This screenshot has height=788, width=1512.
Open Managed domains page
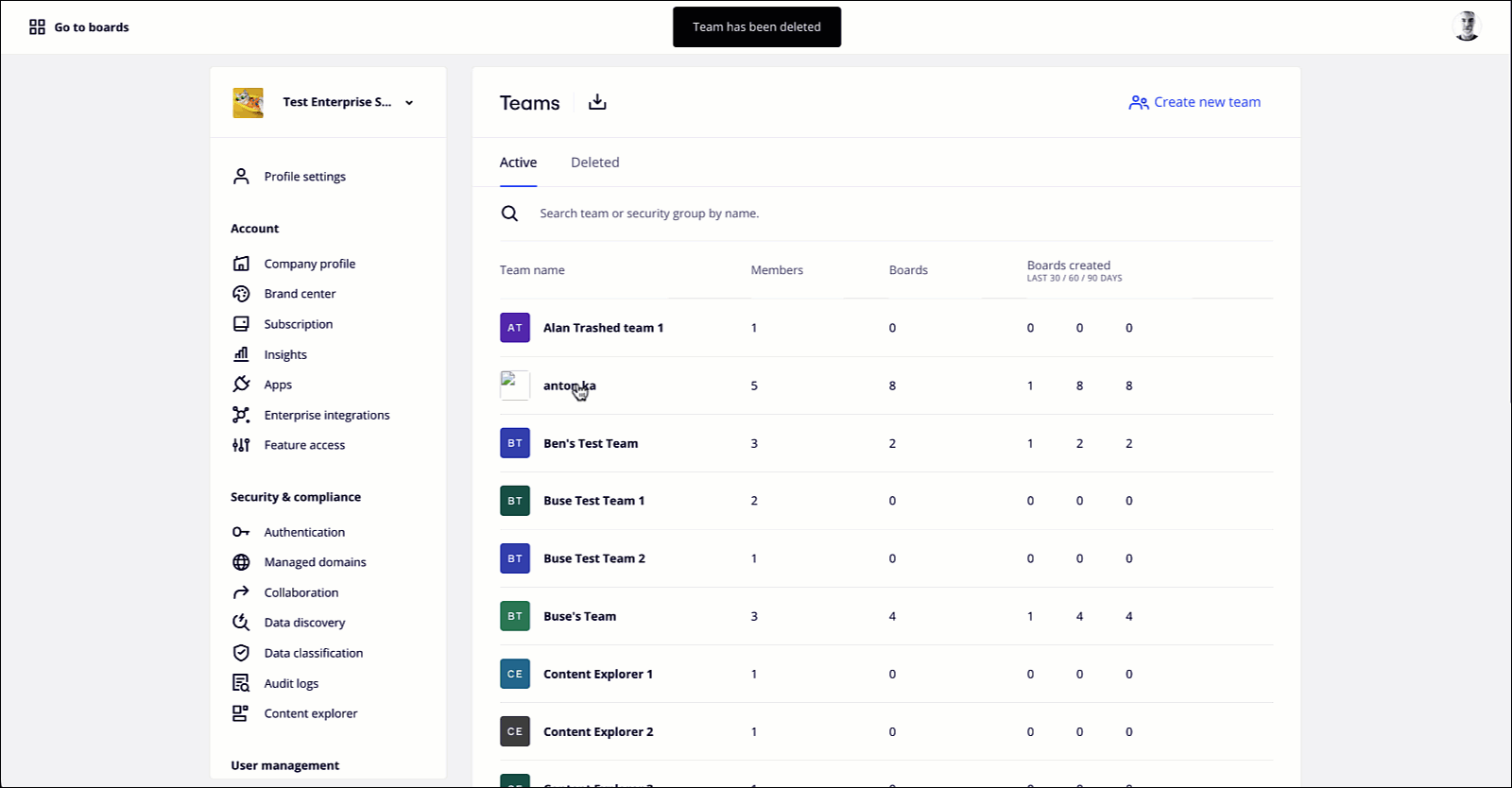316,562
